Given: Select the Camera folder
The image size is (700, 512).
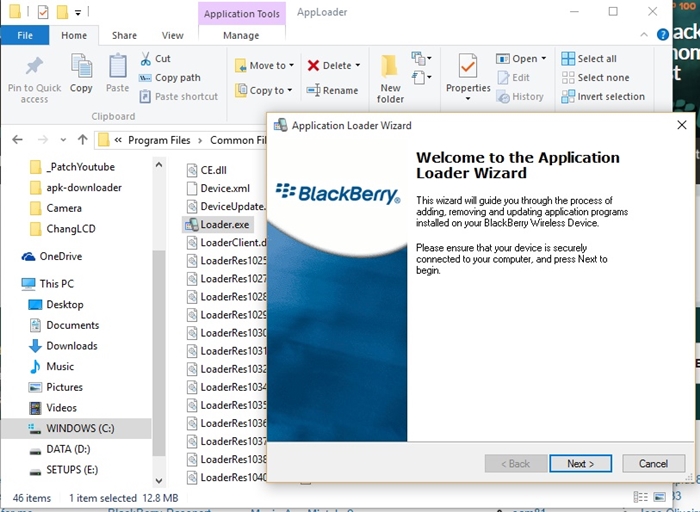Looking at the screenshot, I should (x=56, y=208).
